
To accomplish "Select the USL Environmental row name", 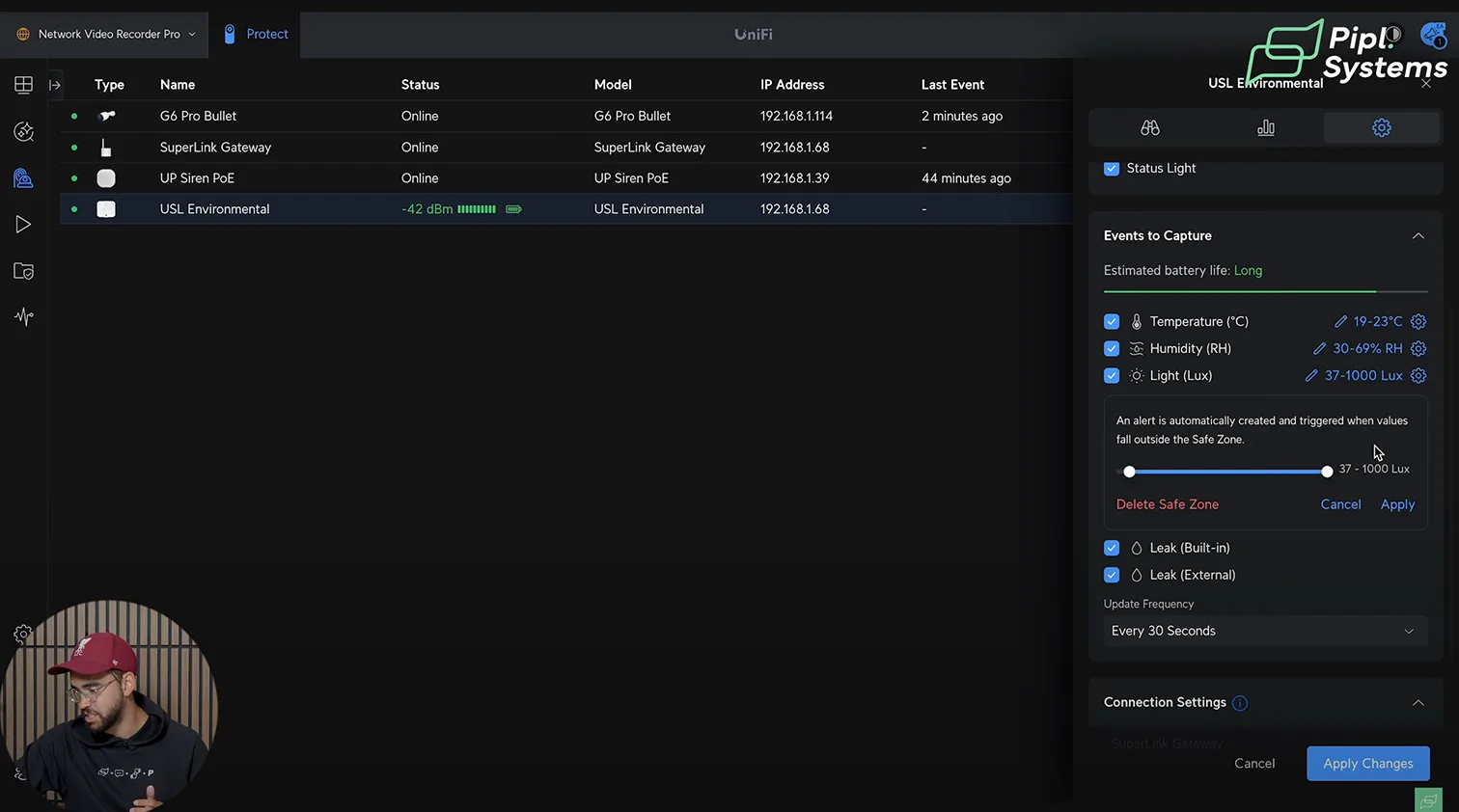I will click(x=214, y=209).
